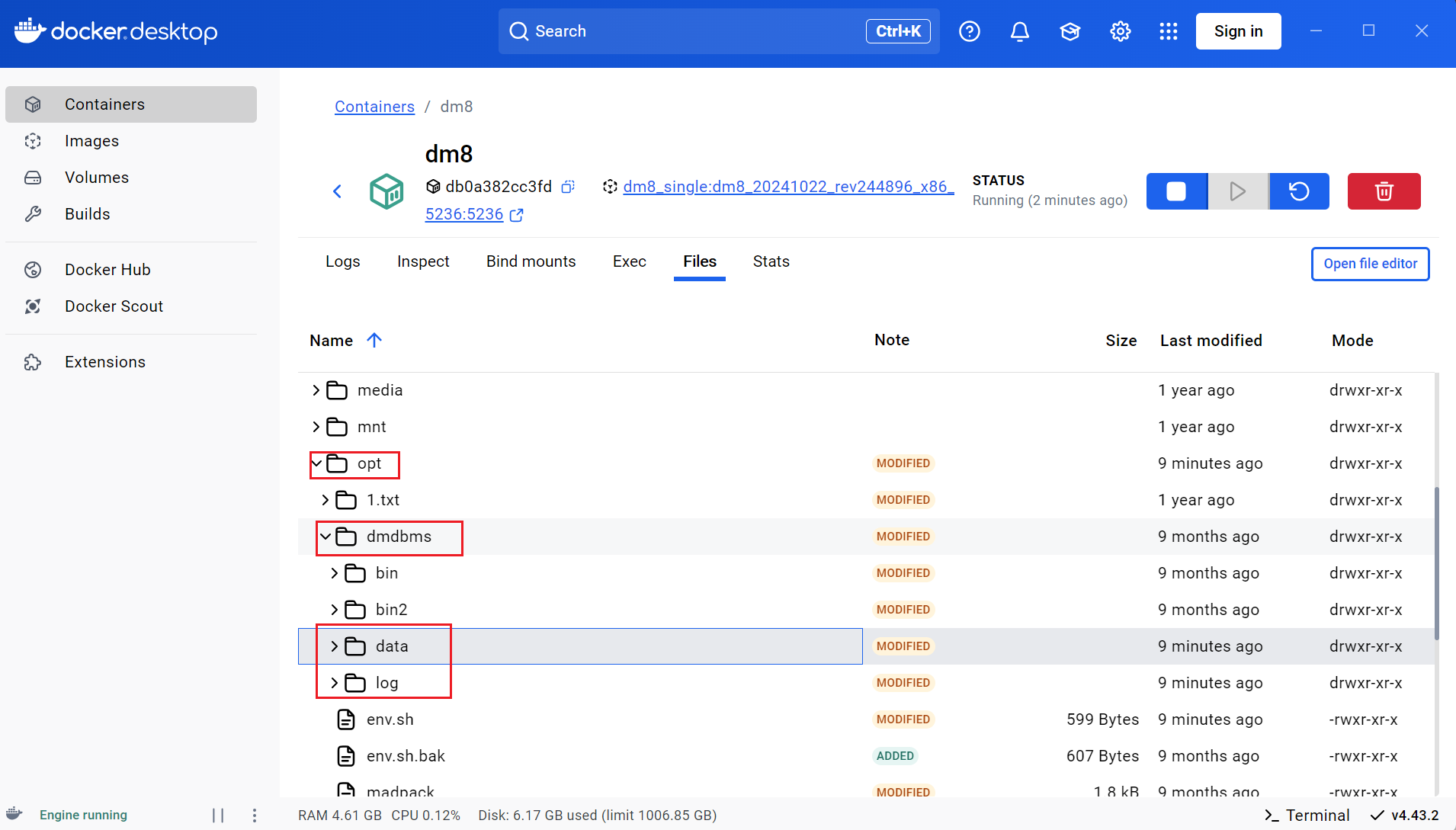Image resolution: width=1456 pixels, height=830 pixels.
Task: Expand the 1.txt folder
Action: click(325, 500)
